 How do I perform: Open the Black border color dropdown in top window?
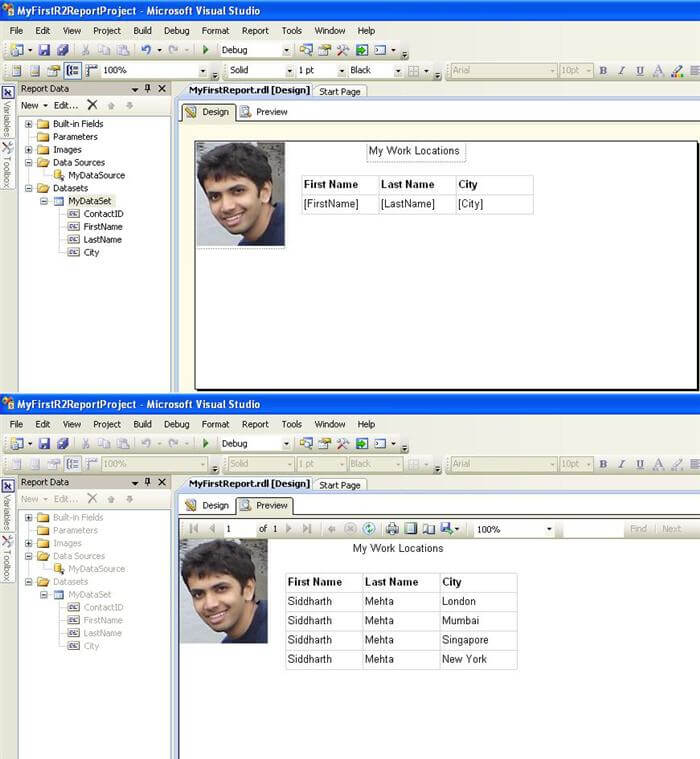click(397, 71)
